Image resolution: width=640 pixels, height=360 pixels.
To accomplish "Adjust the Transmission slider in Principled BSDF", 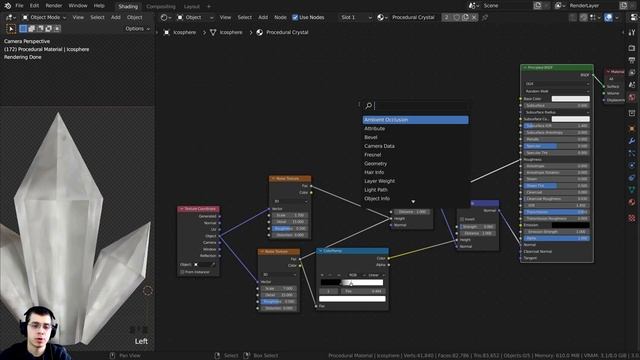I will [x=556, y=212].
